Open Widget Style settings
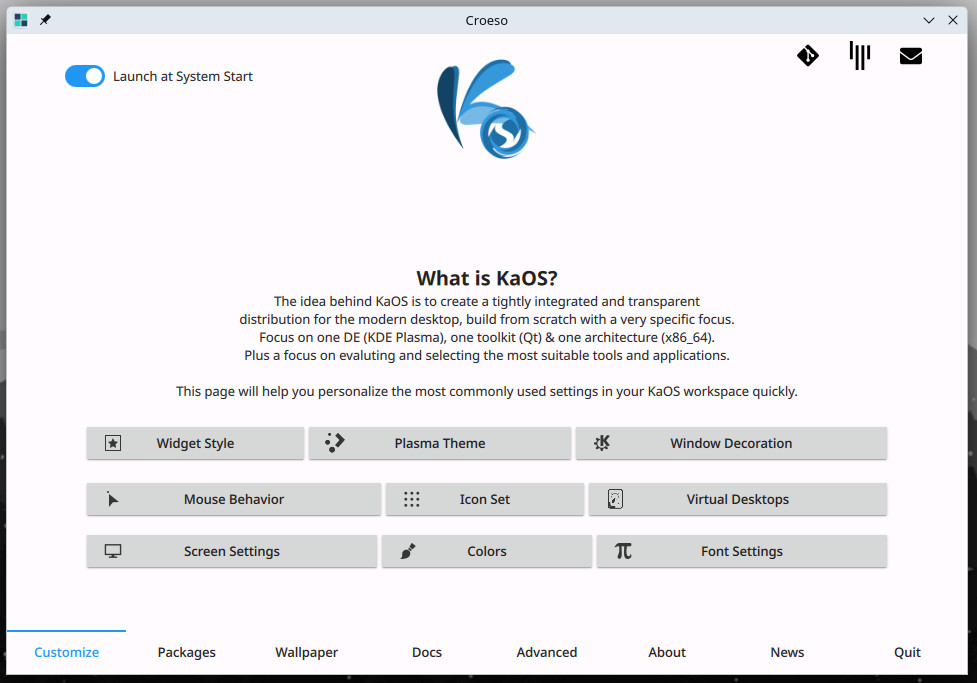Viewport: 977px width, 683px height. 195,443
